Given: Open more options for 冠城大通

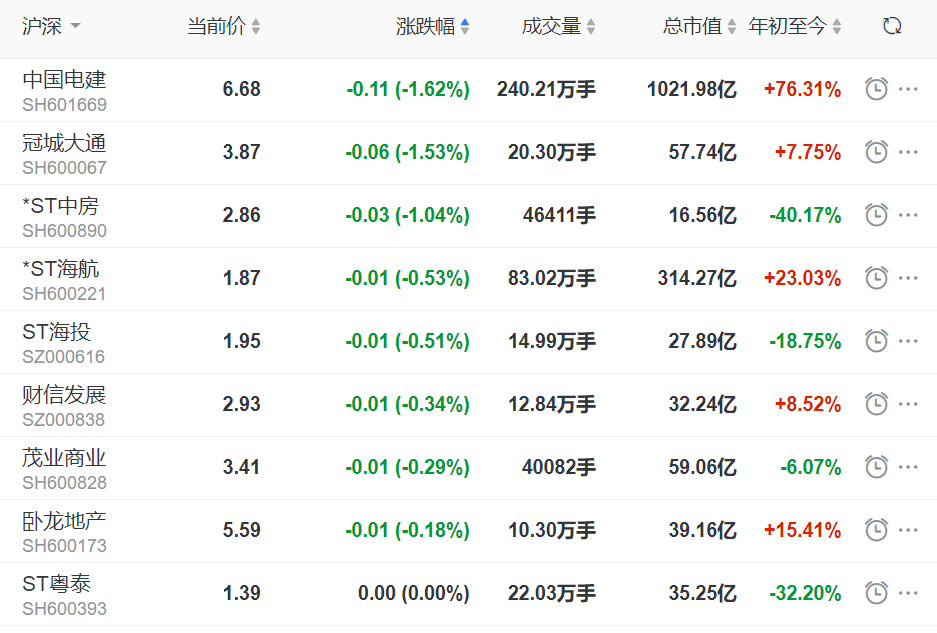Looking at the screenshot, I should (x=908, y=152).
